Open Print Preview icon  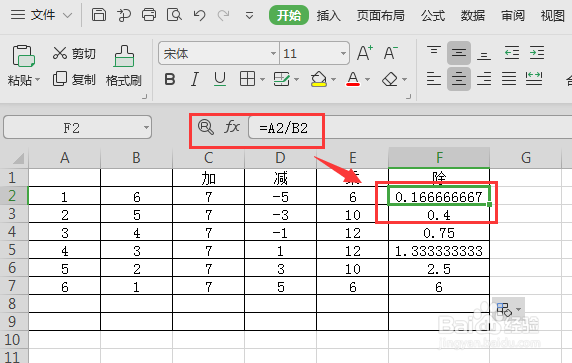click(x=174, y=15)
